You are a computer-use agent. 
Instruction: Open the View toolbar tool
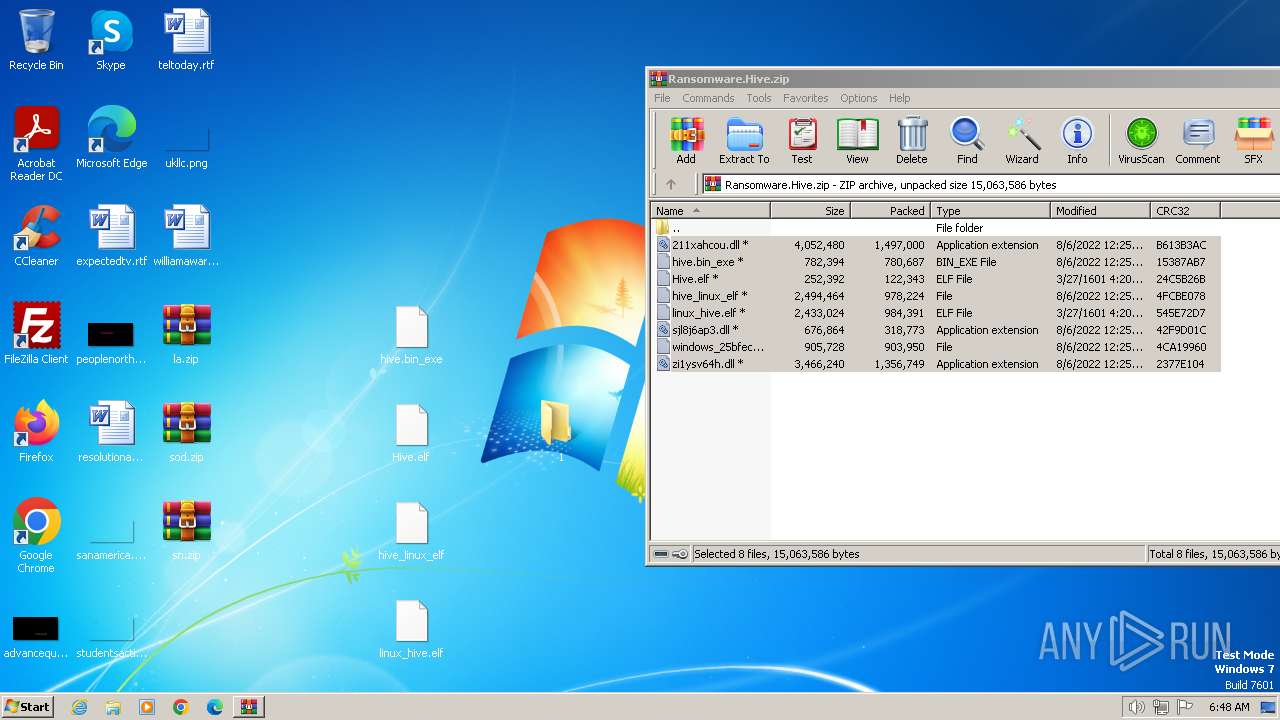[857, 140]
